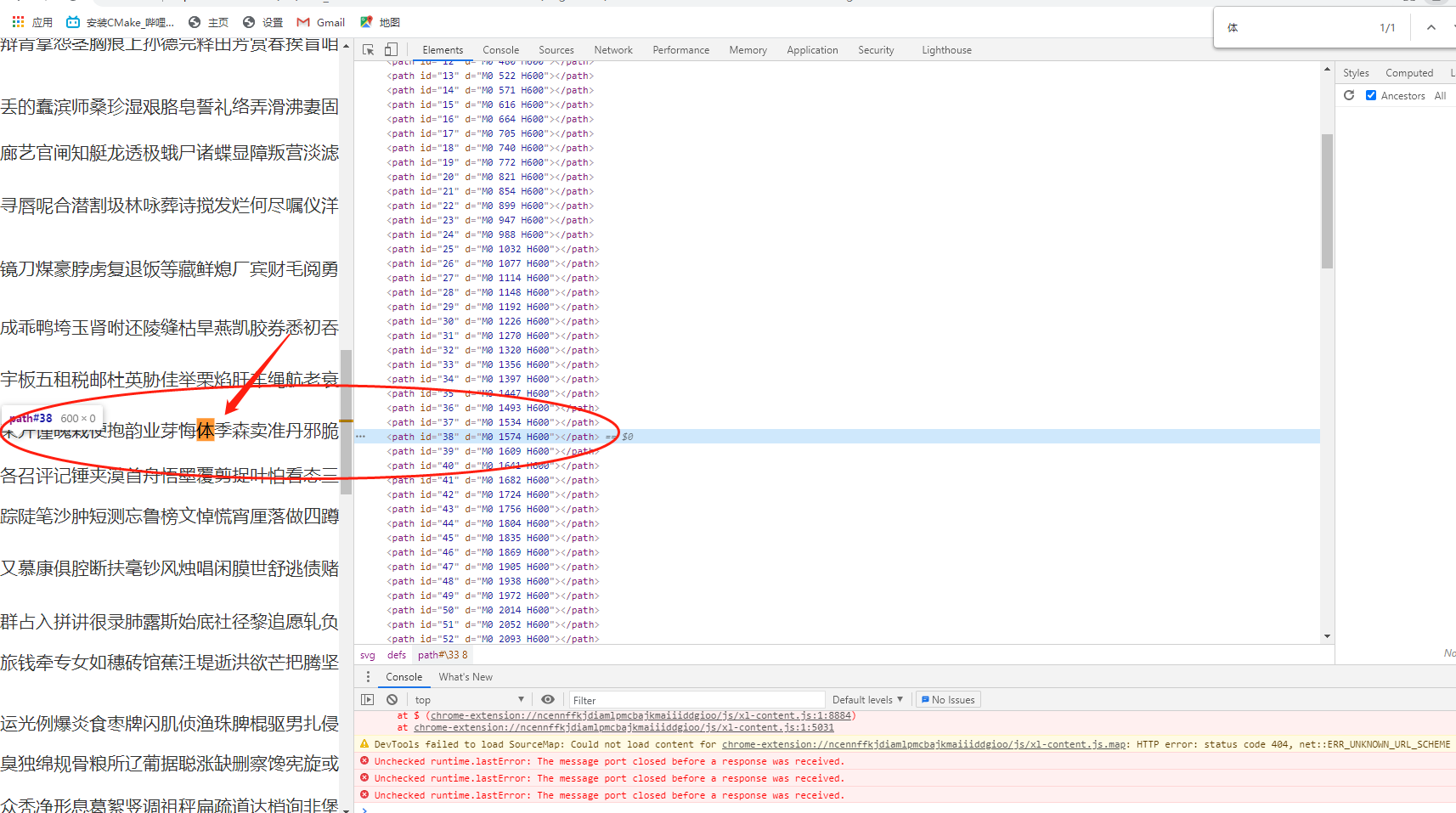Viewport: 1456px width, 813px height.
Task: Show the console sidebar panel icon
Action: 367,700
